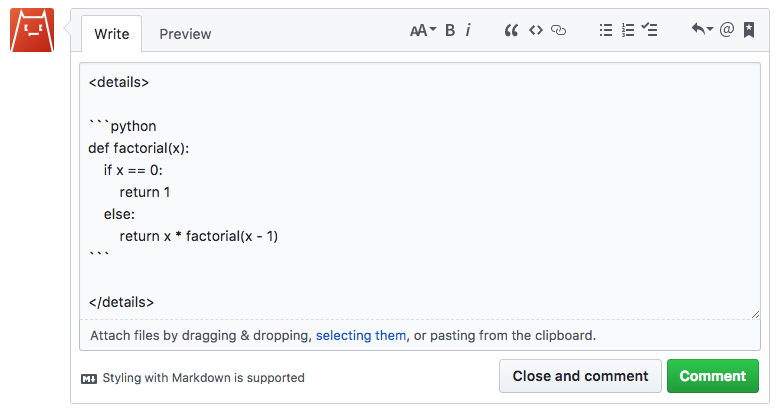Apply italic formatting with i icon
Screen dimensions: 781x419
468,31
